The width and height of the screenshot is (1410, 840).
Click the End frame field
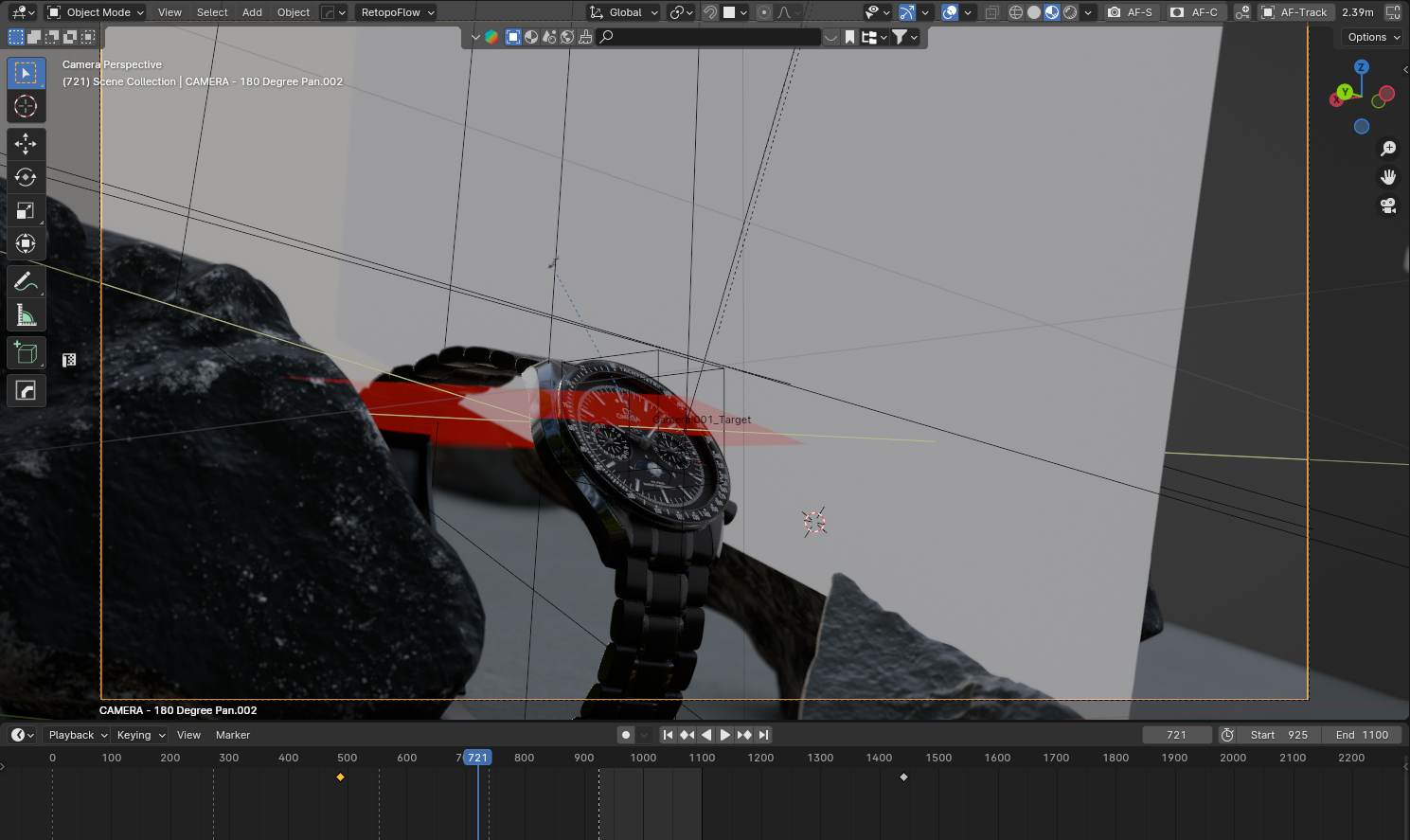click(1362, 735)
